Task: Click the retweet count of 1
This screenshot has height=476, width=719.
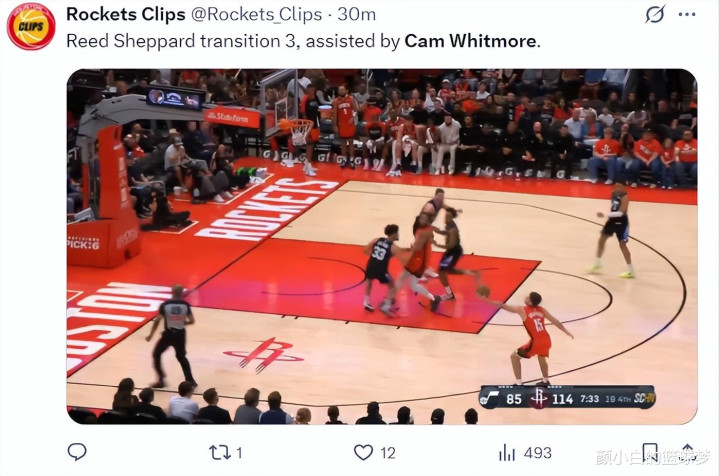Action: pos(239,453)
